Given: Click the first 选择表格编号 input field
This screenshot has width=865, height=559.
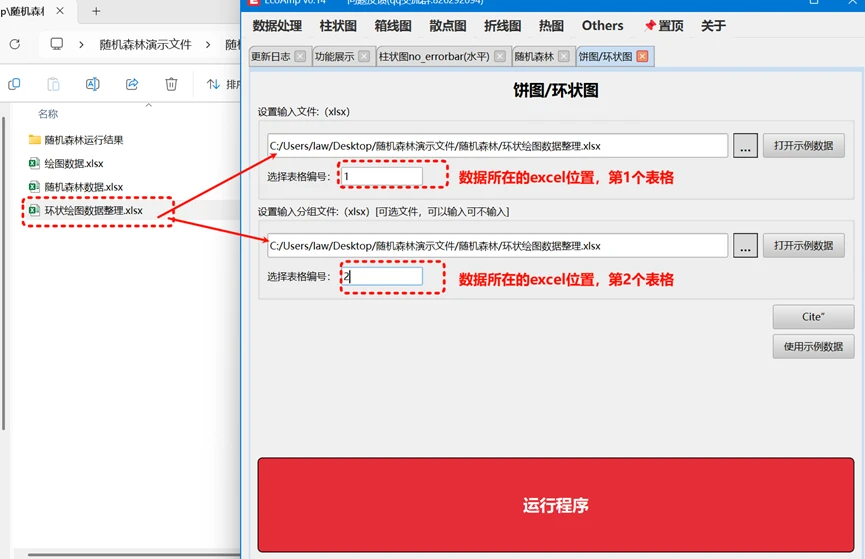Looking at the screenshot, I should point(381,177).
